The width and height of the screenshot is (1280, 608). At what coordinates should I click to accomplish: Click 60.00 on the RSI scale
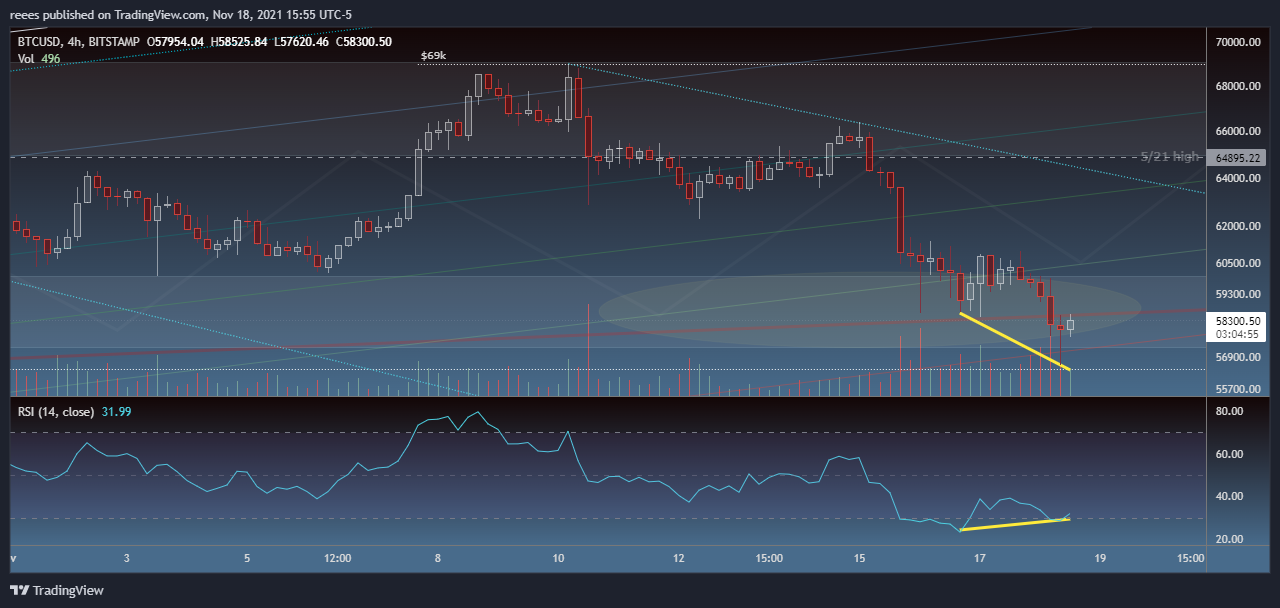(x=1229, y=454)
